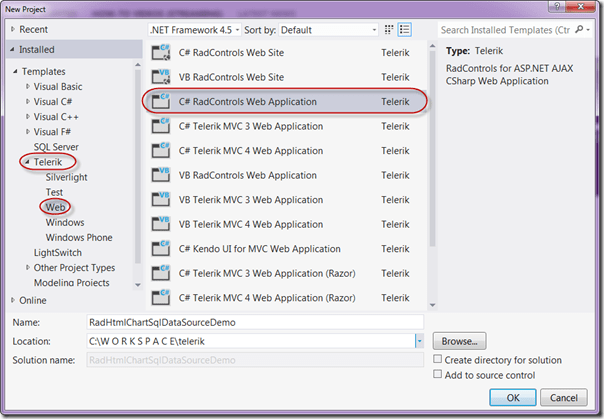Check Add to source control
Viewport: 604px width, 419px height.
click(438, 374)
